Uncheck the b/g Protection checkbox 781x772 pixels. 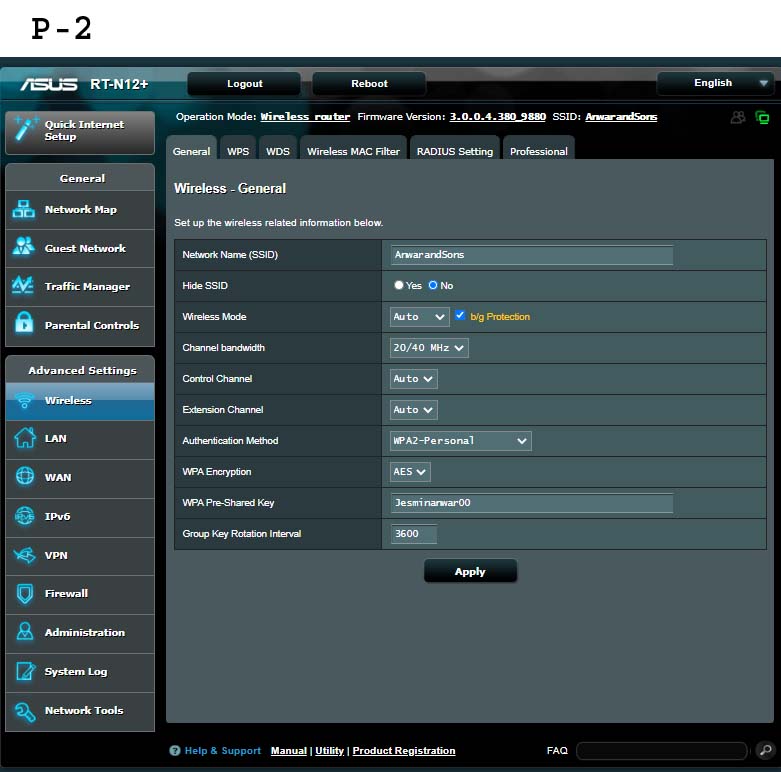pyautogui.click(x=460, y=316)
